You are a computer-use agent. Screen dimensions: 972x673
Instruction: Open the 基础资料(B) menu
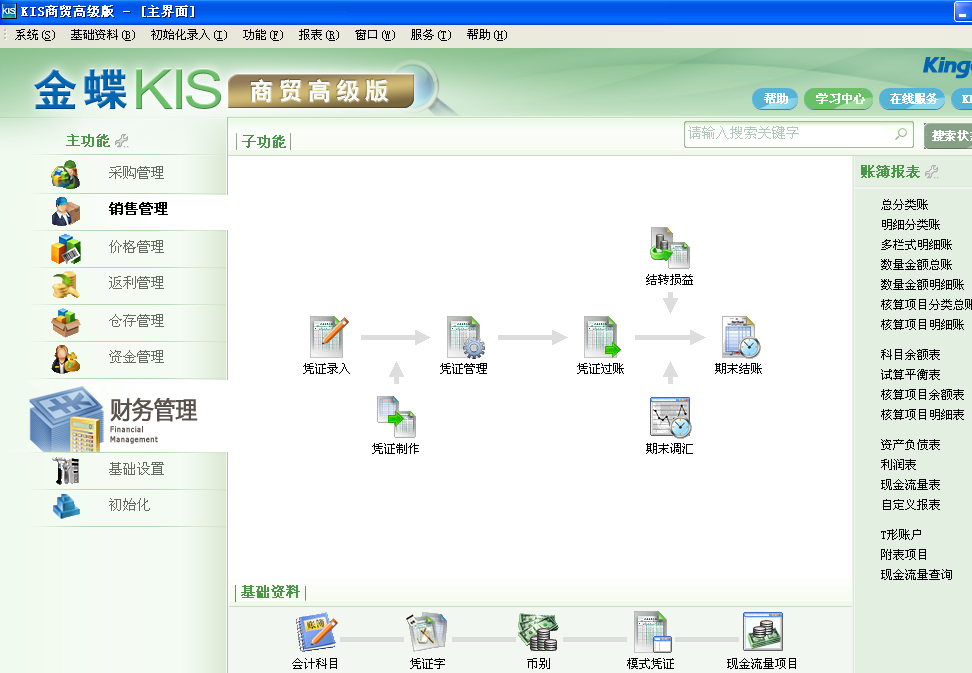[x=102, y=35]
